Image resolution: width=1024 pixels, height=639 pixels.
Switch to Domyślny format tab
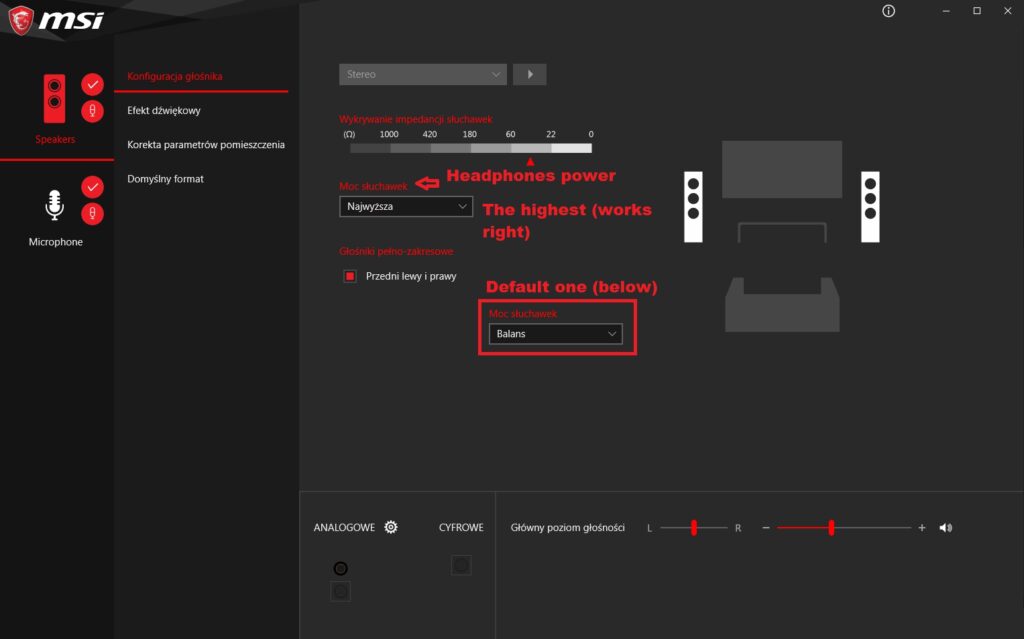[x=165, y=178]
